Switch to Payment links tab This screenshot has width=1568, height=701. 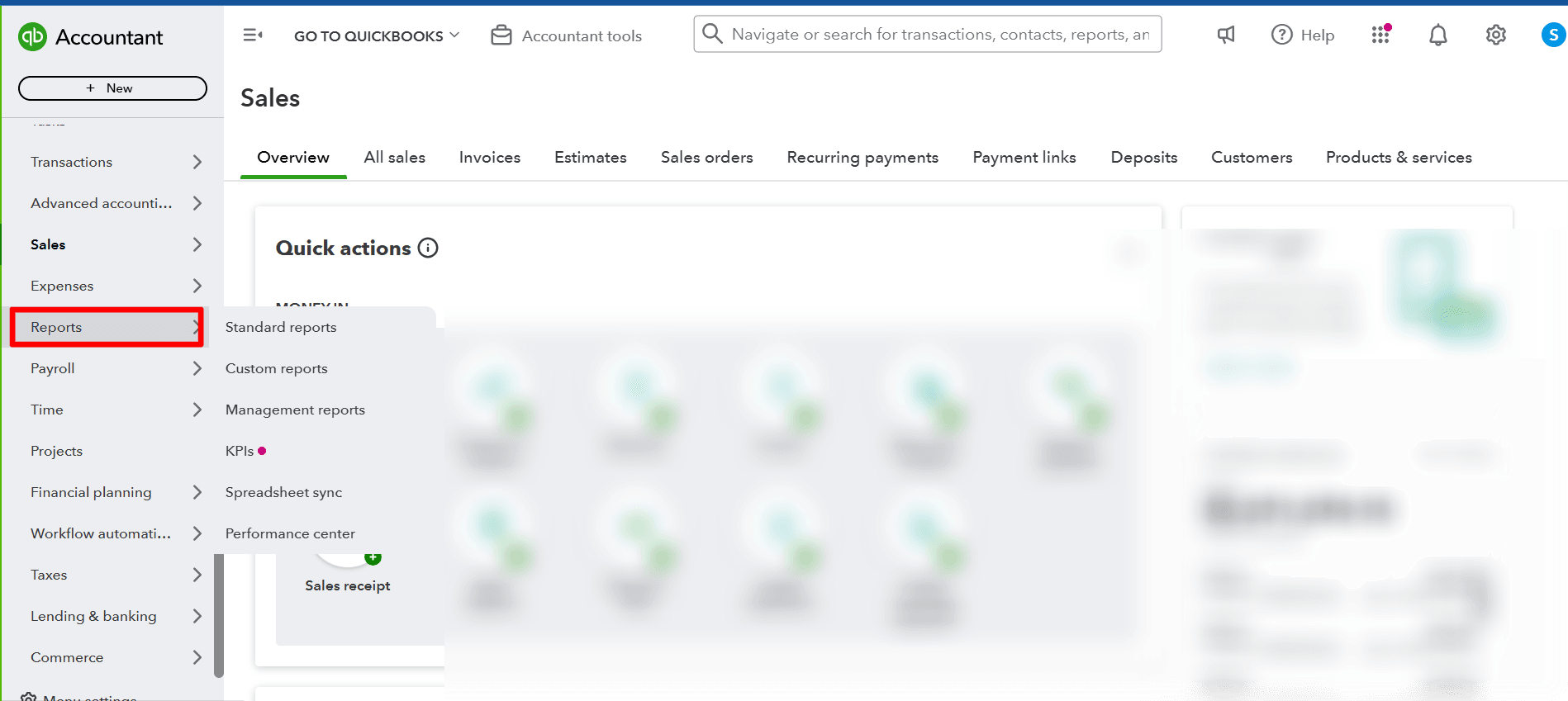(x=1024, y=157)
